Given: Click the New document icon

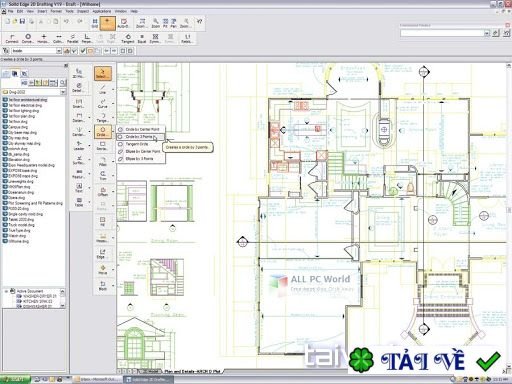Looking at the screenshot, I should [x=7, y=22].
